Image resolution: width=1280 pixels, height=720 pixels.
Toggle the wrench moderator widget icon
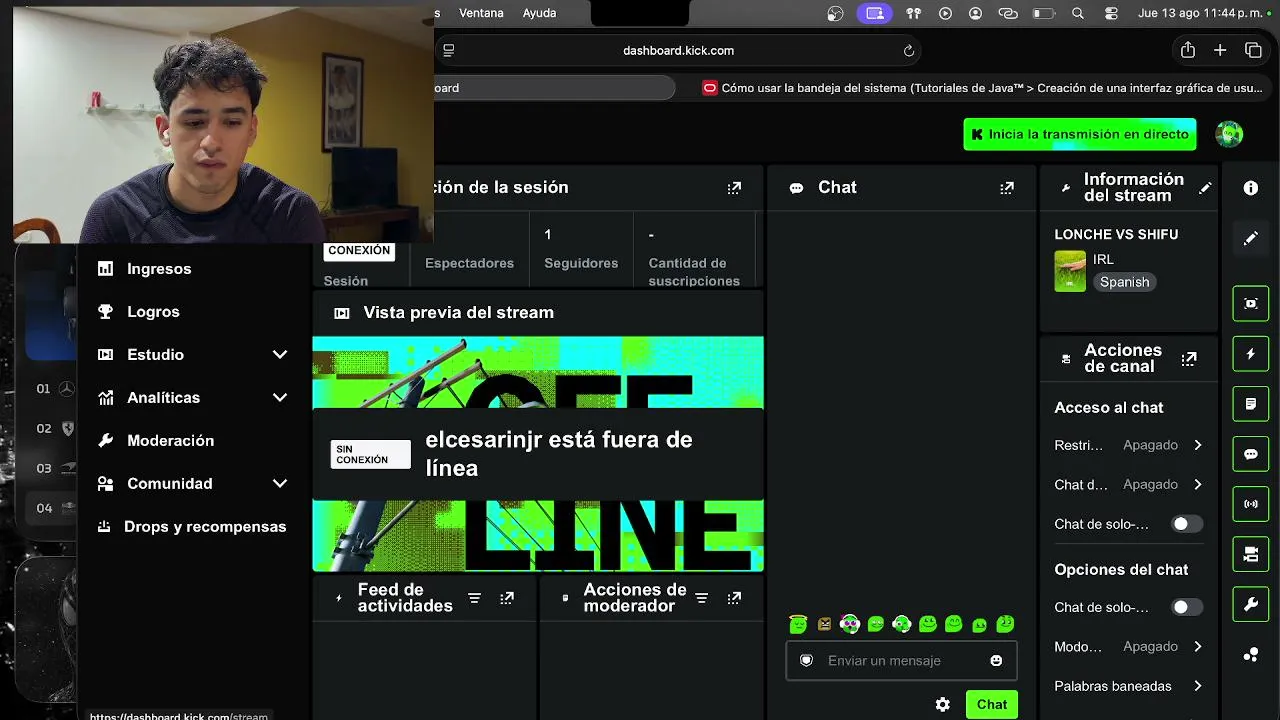tap(1251, 604)
